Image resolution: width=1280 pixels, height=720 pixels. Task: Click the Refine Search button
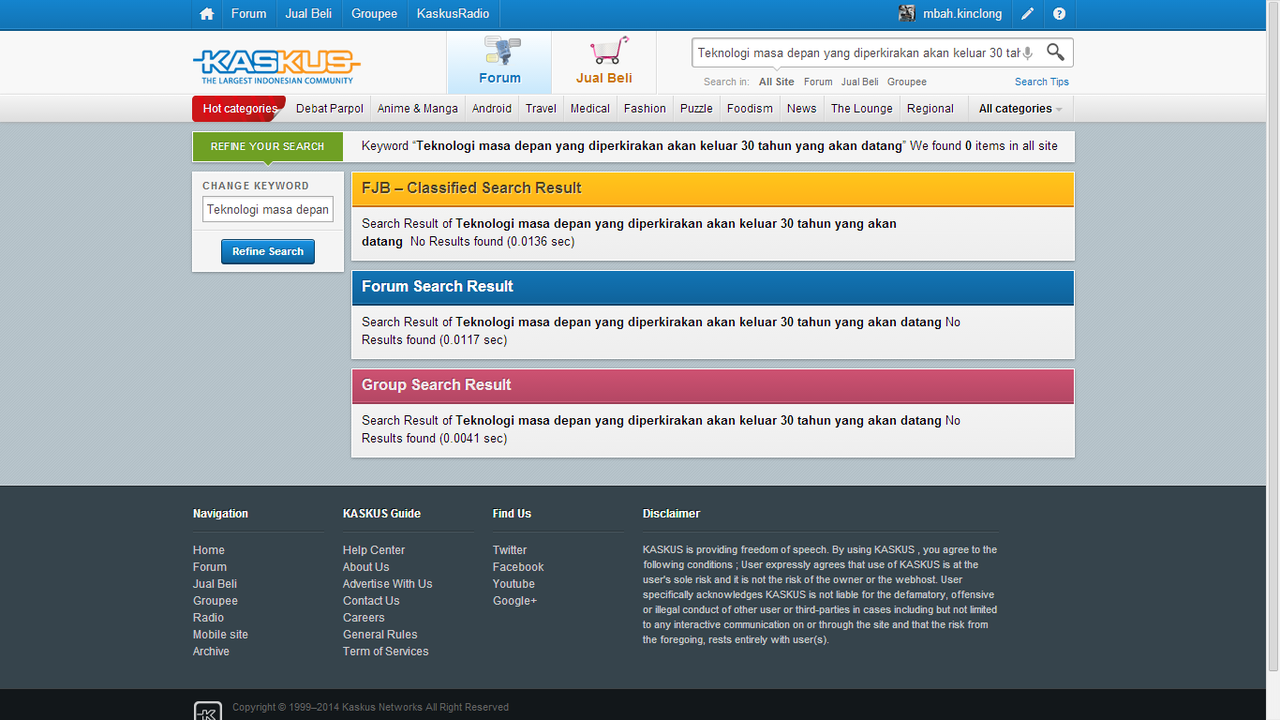pos(268,252)
